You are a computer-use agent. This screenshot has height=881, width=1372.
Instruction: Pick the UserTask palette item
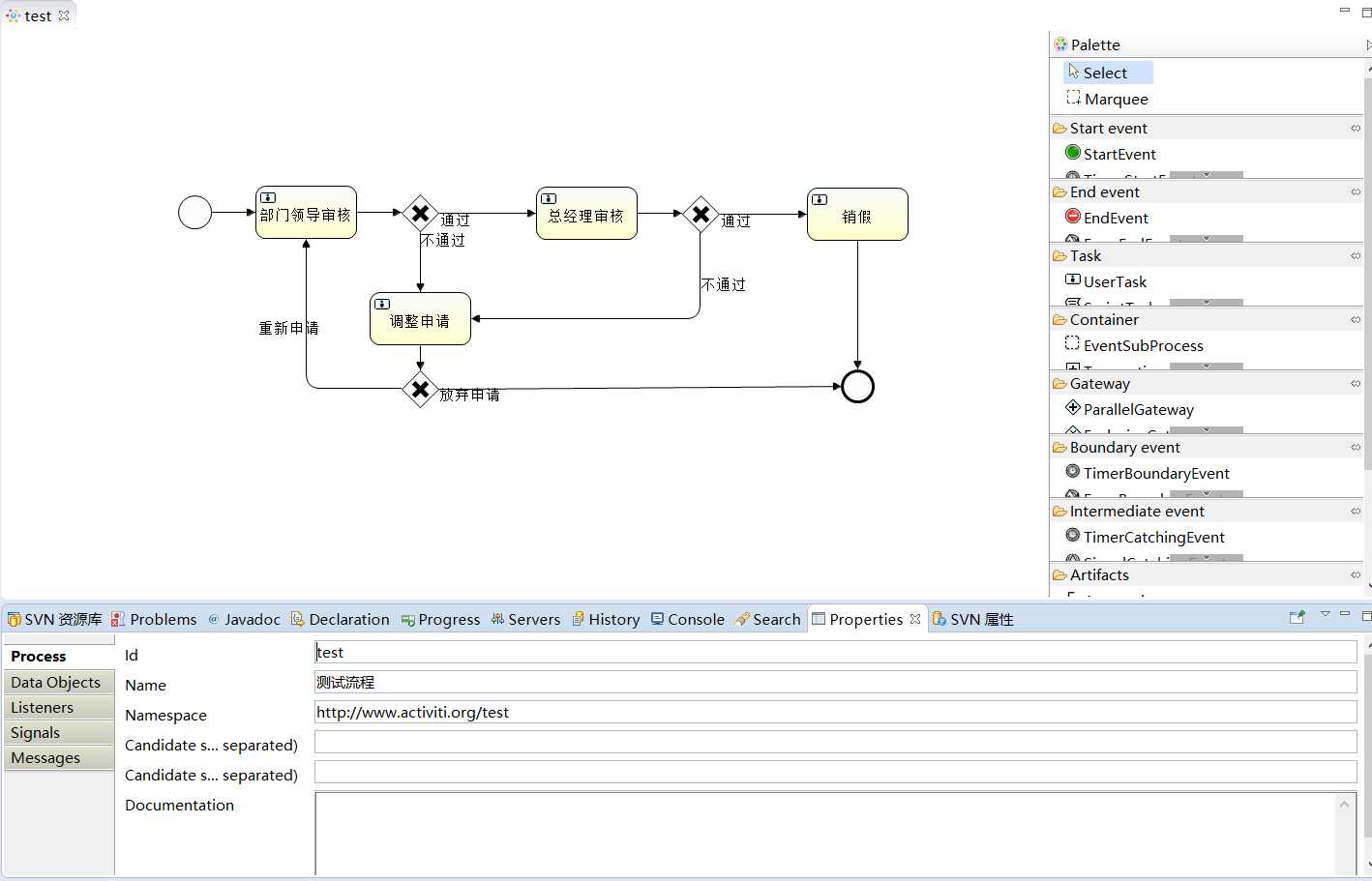coord(1106,281)
